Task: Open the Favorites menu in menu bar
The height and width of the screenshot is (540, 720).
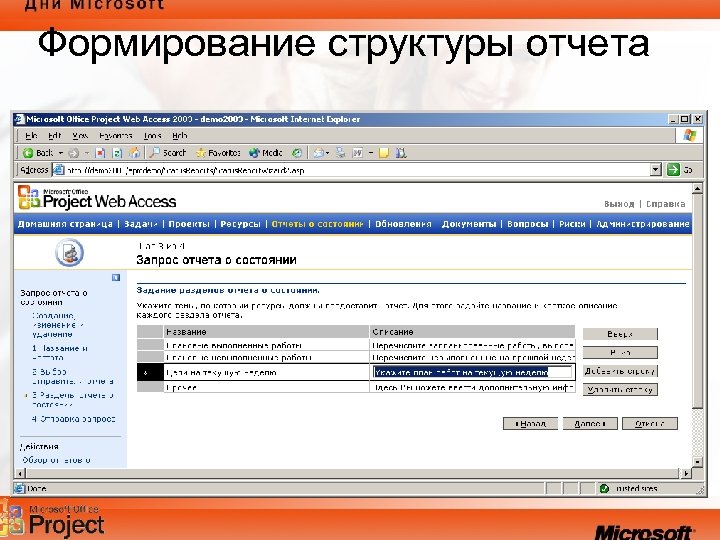Action: click(116, 136)
